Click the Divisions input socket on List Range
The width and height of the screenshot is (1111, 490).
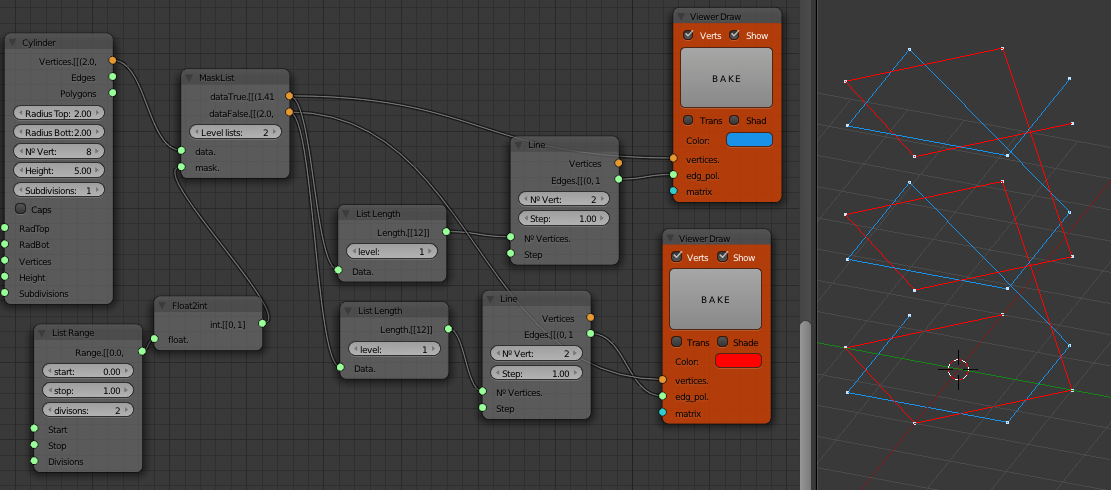33,461
